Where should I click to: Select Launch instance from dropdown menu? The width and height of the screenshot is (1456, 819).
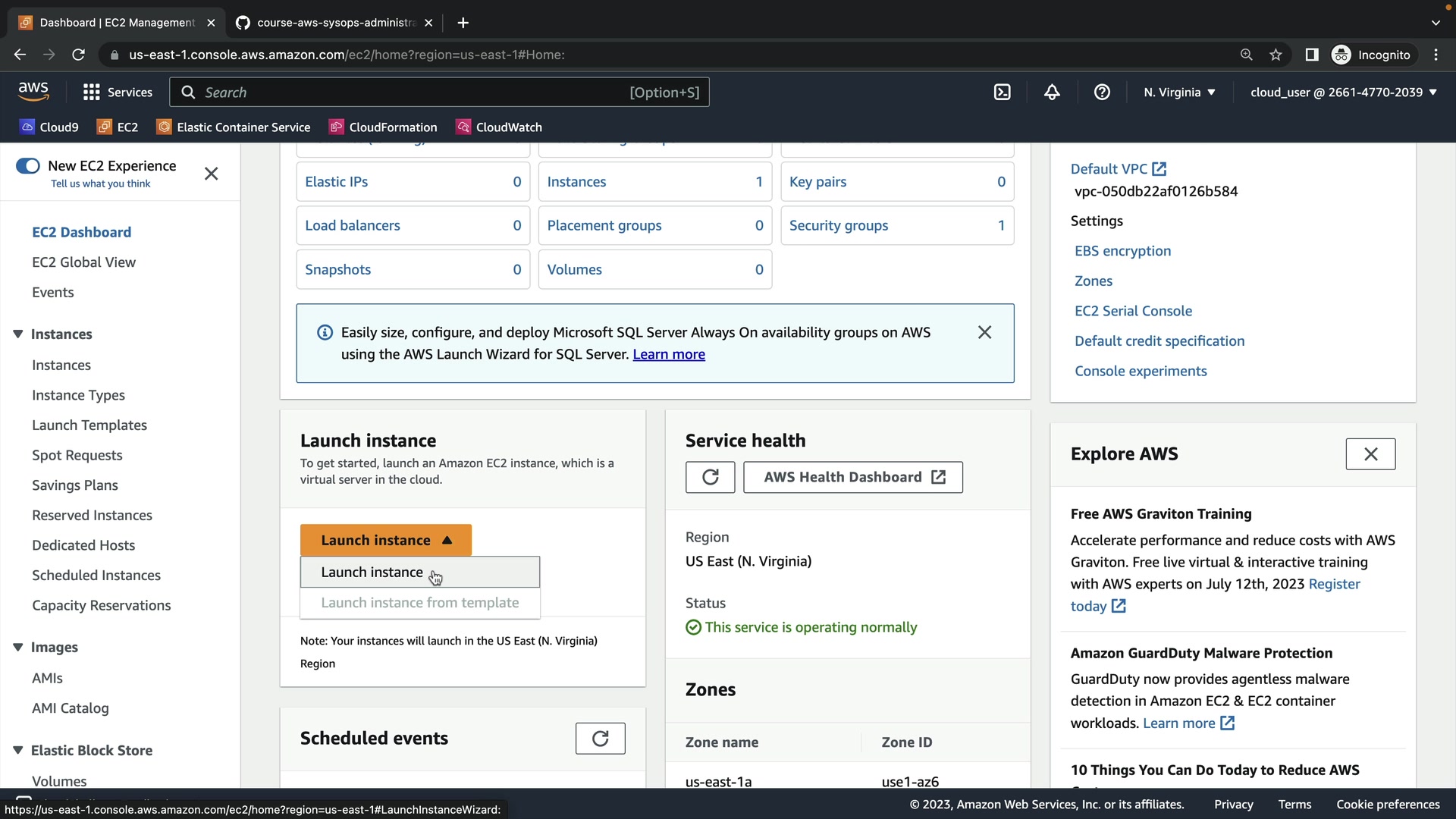372,573
